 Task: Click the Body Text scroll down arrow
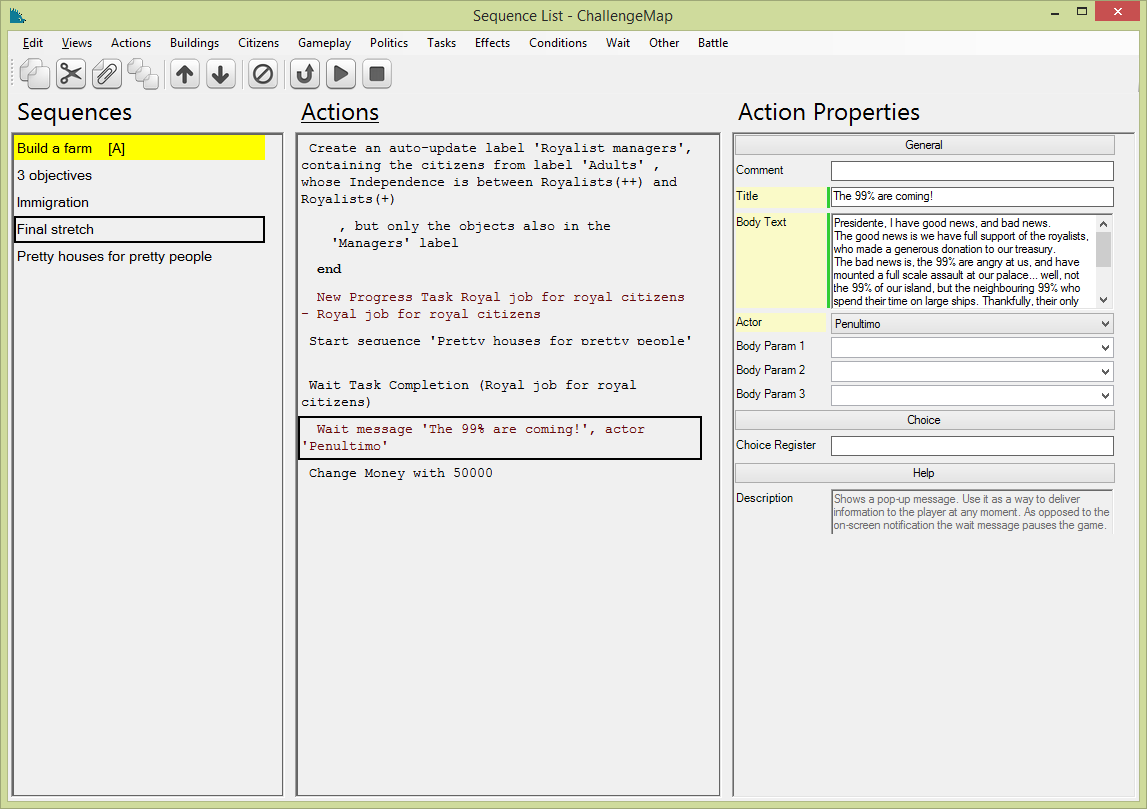pyautogui.click(x=1104, y=300)
